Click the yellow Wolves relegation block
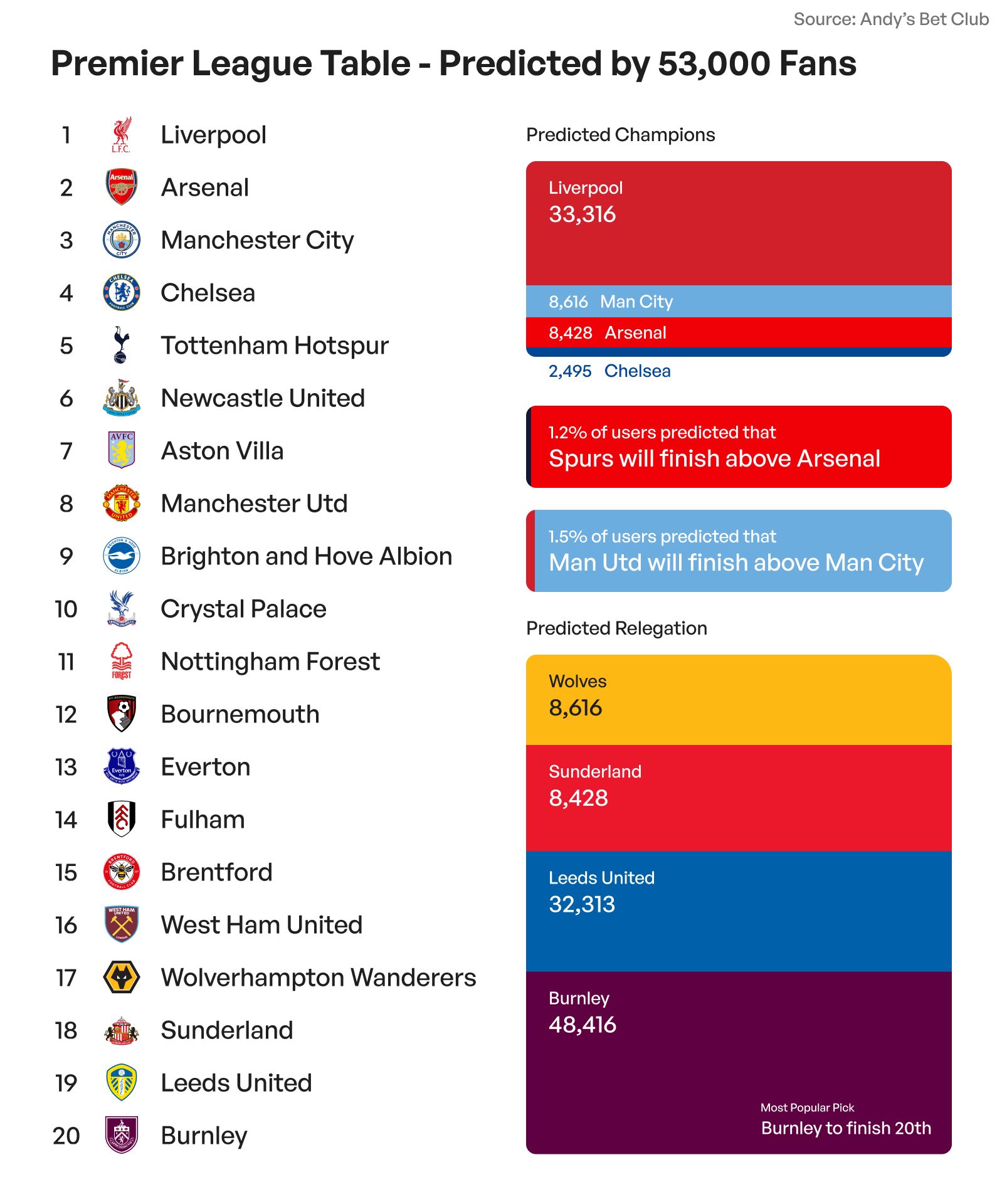The width and height of the screenshot is (1002, 1204). [738, 700]
